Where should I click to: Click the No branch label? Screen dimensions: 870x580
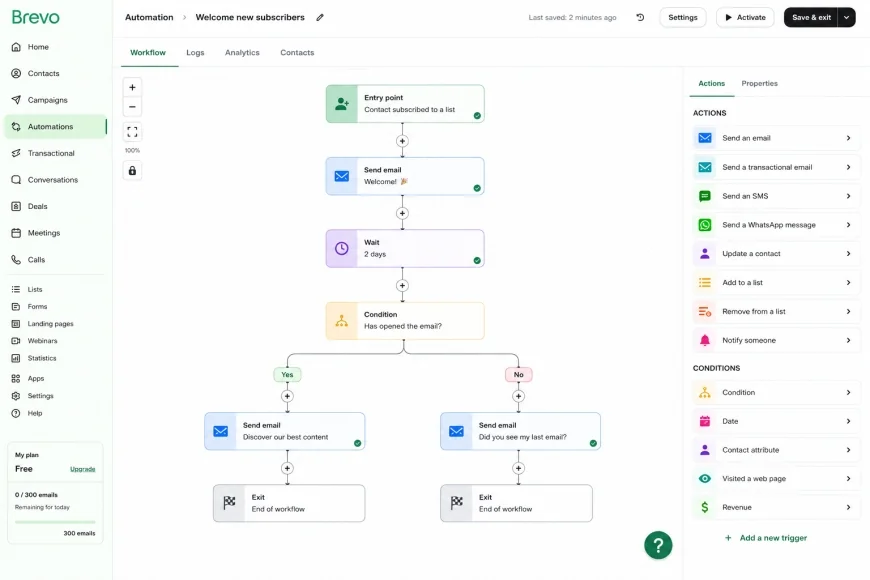pos(518,375)
